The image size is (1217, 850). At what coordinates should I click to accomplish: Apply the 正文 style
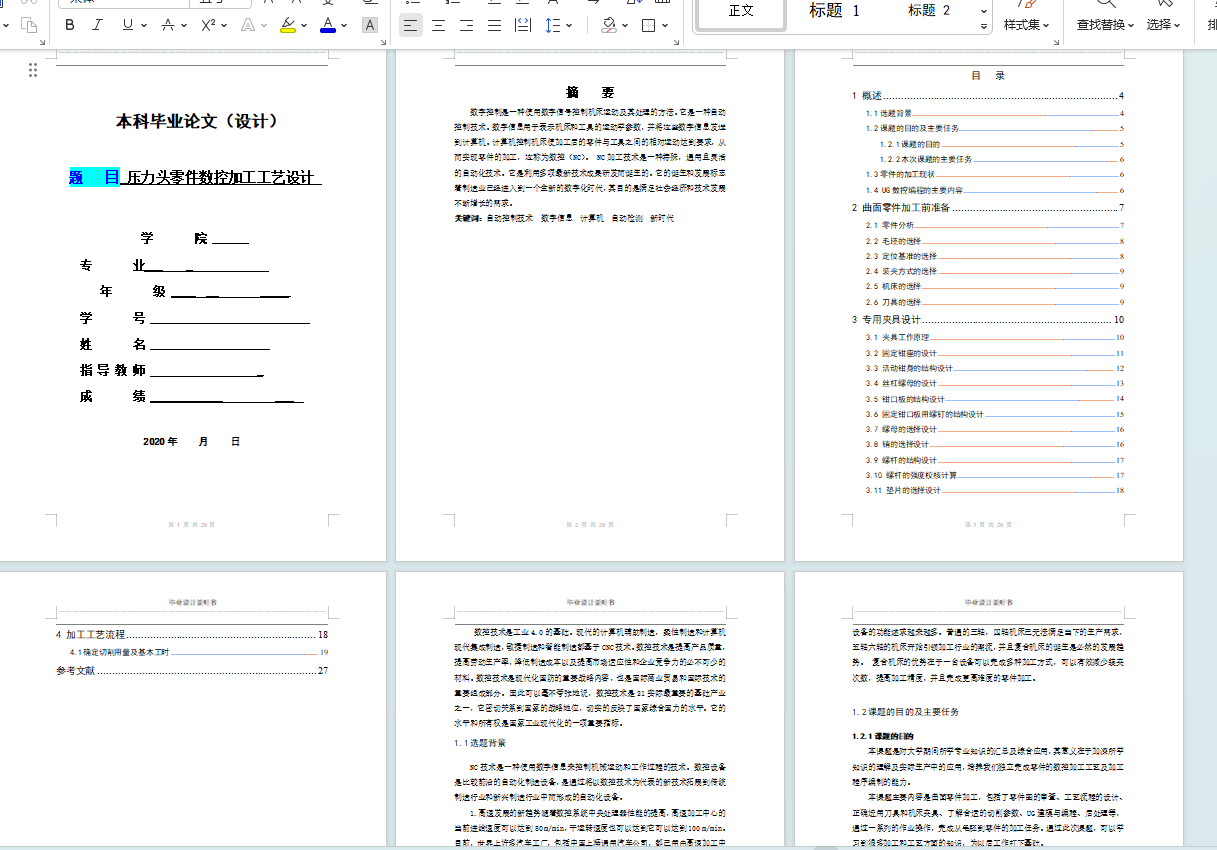[x=741, y=11]
